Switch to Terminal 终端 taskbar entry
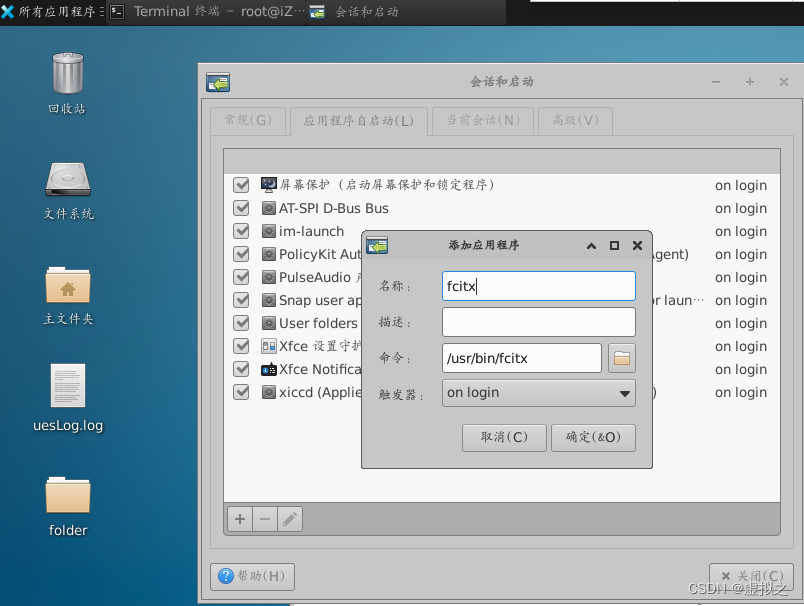The width and height of the screenshot is (804, 606). coord(207,11)
